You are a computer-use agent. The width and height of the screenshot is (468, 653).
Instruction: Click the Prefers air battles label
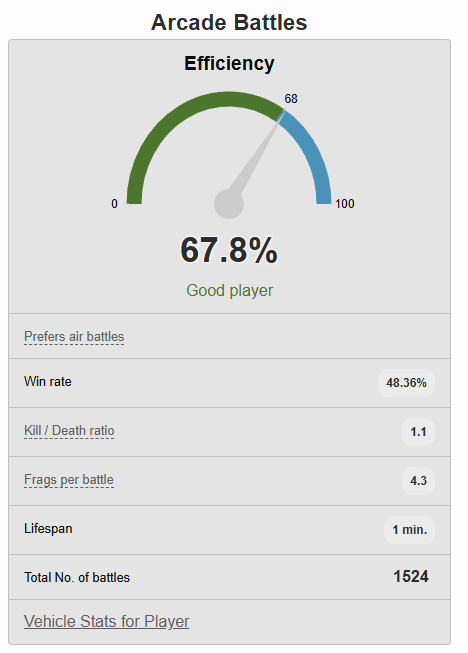coord(74,336)
